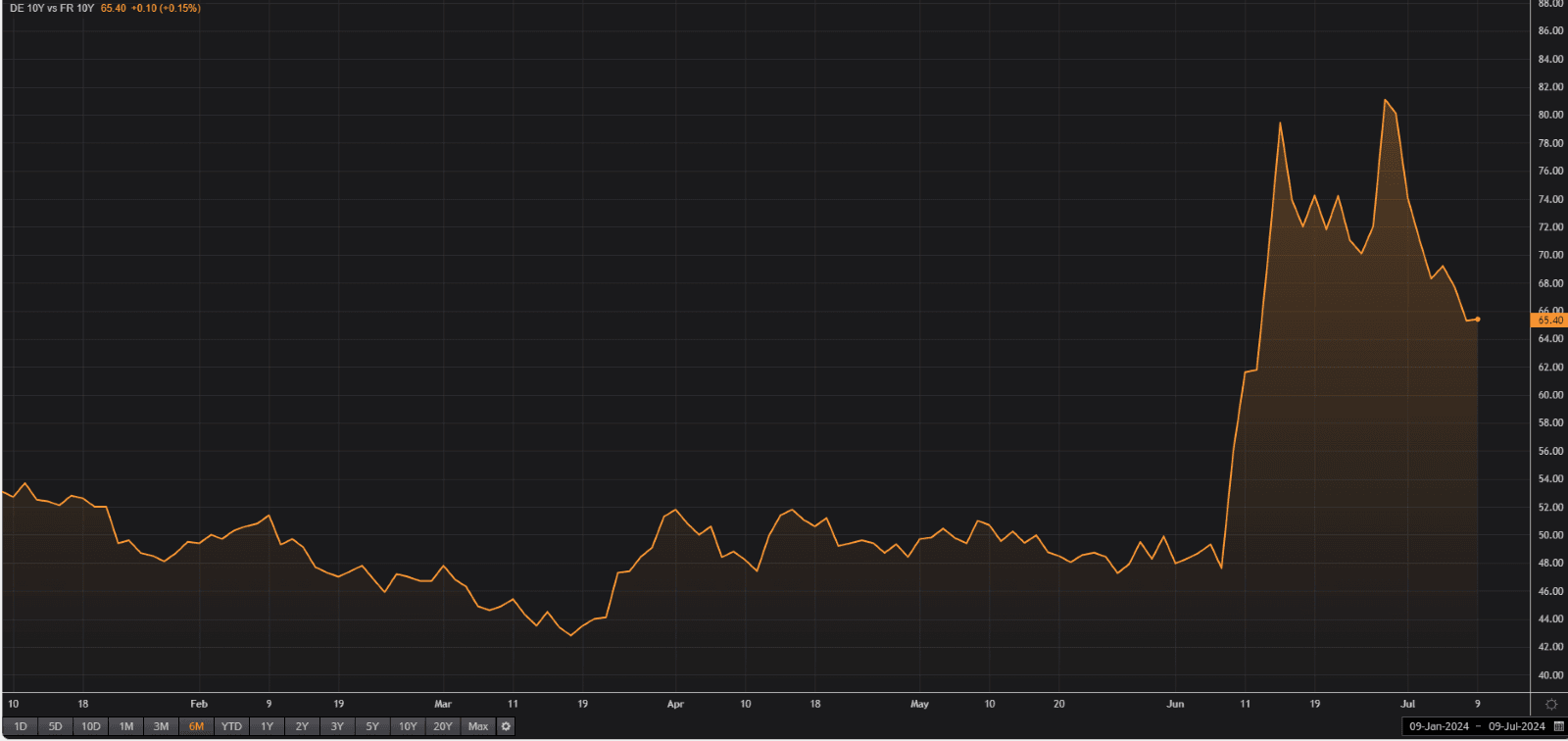The width and height of the screenshot is (1568, 741).
Task: Edit the end date 09-Jul-2024
Action: [1516, 726]
